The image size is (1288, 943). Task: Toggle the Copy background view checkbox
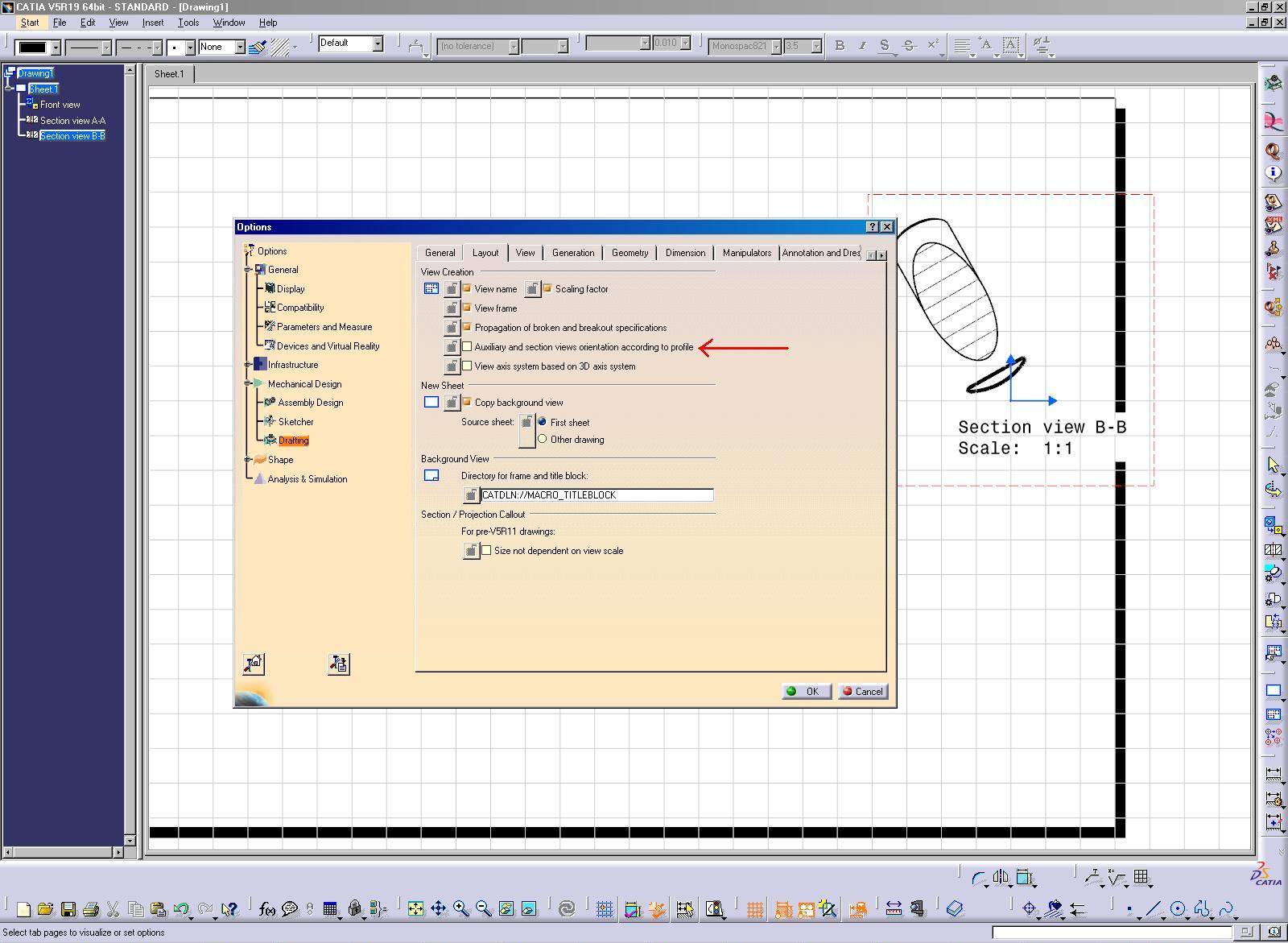point(467,402)
